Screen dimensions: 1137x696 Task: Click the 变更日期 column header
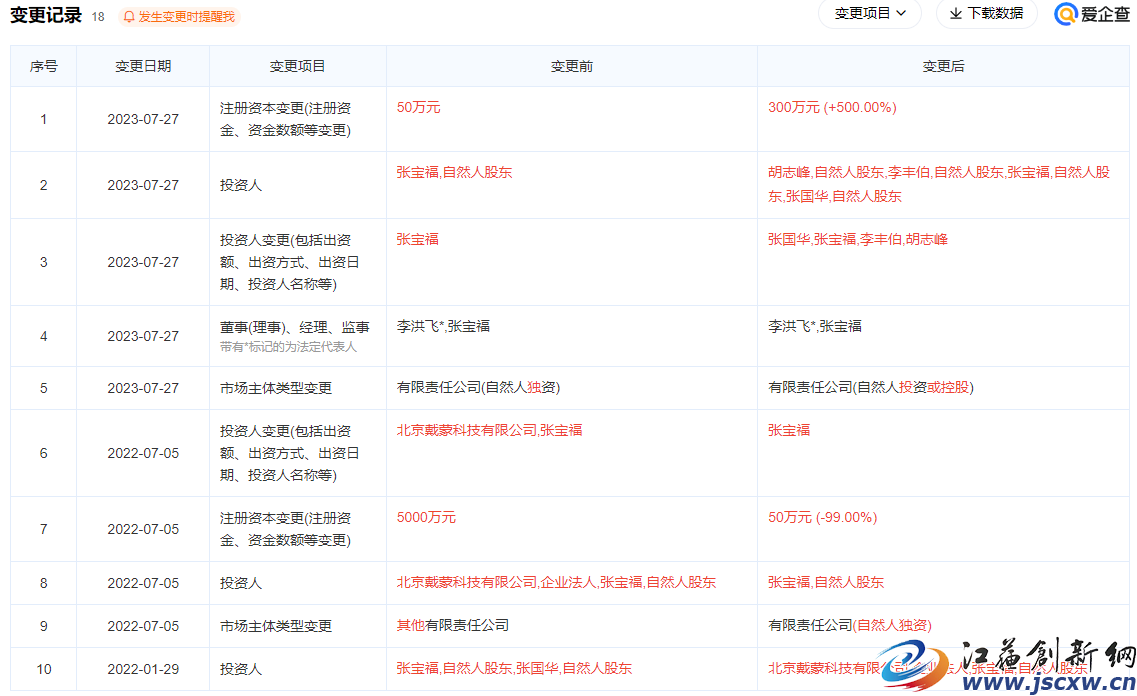[x=143, y=66]
